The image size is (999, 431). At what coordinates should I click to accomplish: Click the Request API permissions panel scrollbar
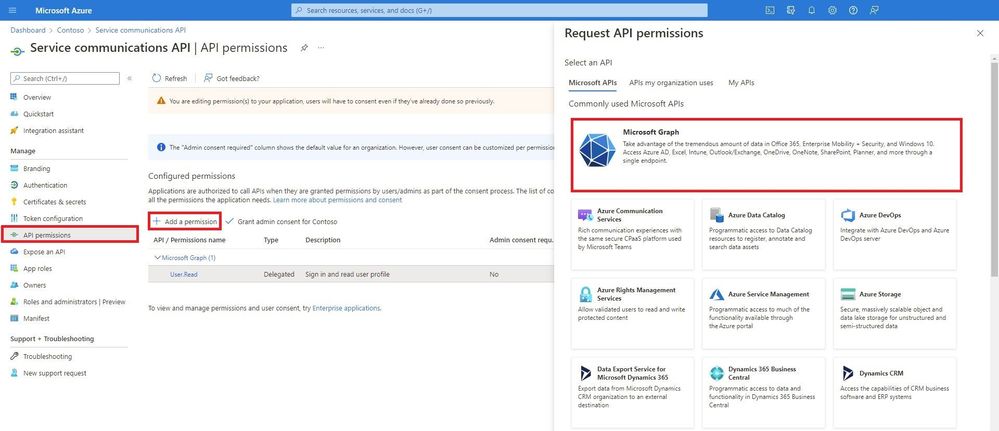[994, 169]
